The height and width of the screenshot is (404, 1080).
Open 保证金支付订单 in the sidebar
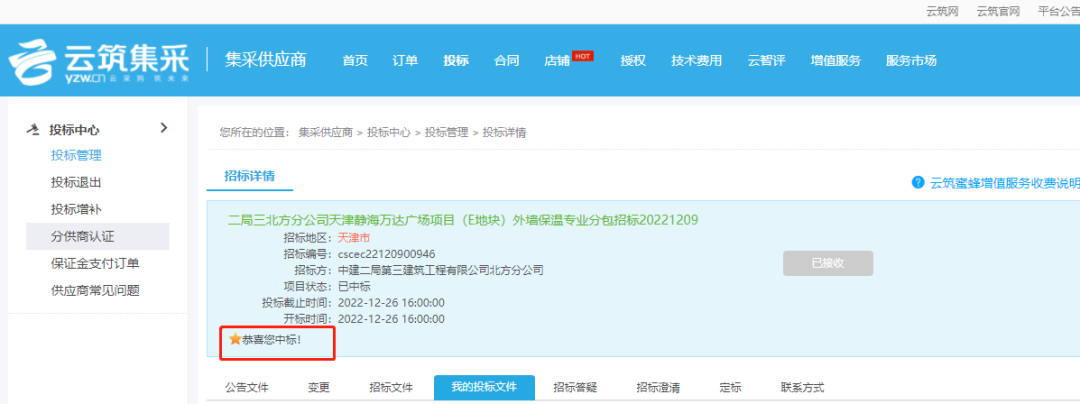(x=95, y=264)
